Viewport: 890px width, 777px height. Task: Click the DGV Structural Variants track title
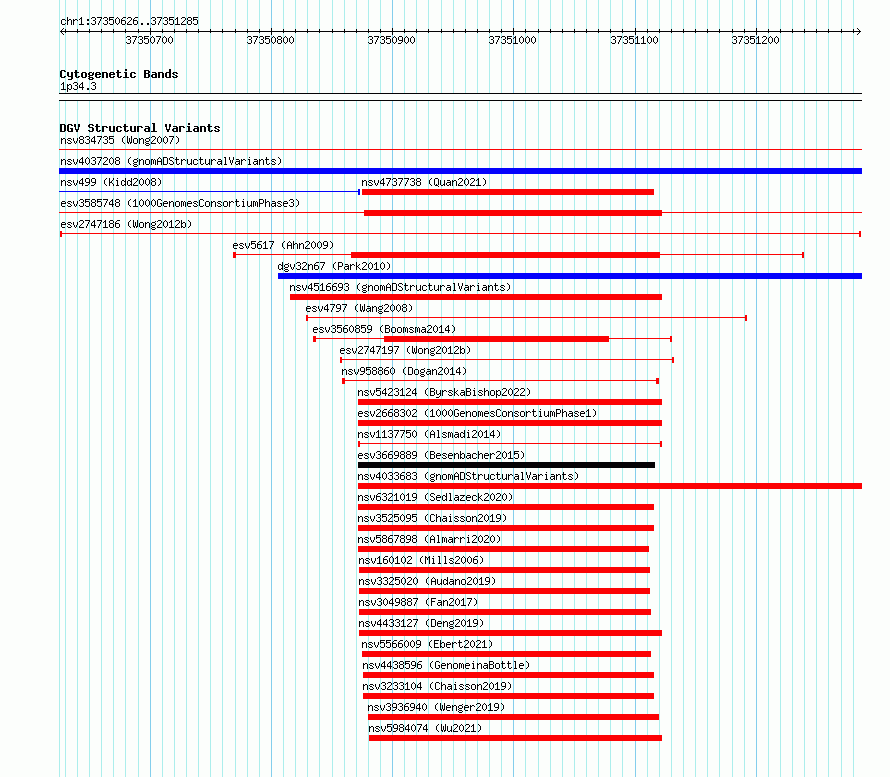140,128
